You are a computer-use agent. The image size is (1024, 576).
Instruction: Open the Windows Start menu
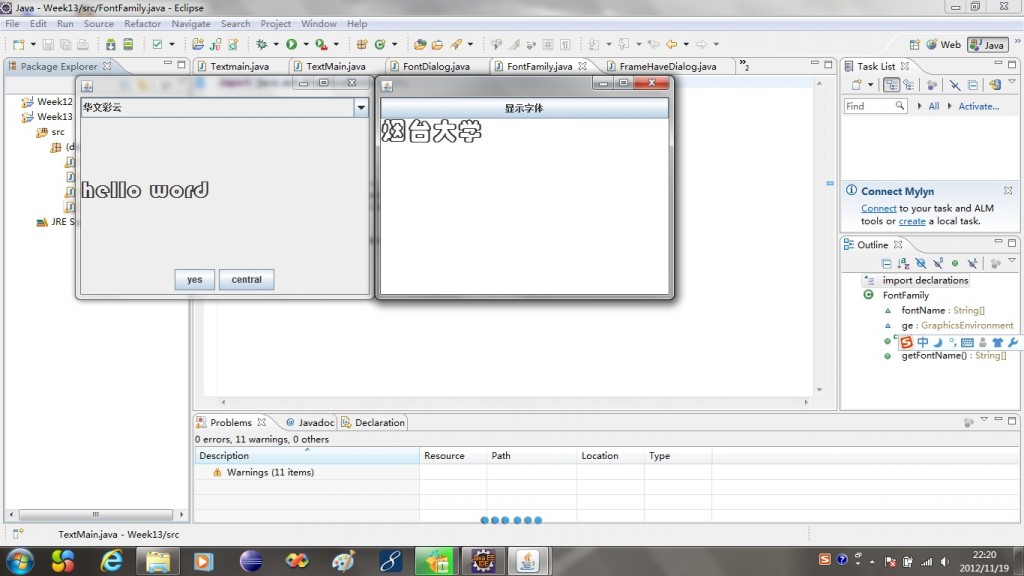click(x=20, y=561)
